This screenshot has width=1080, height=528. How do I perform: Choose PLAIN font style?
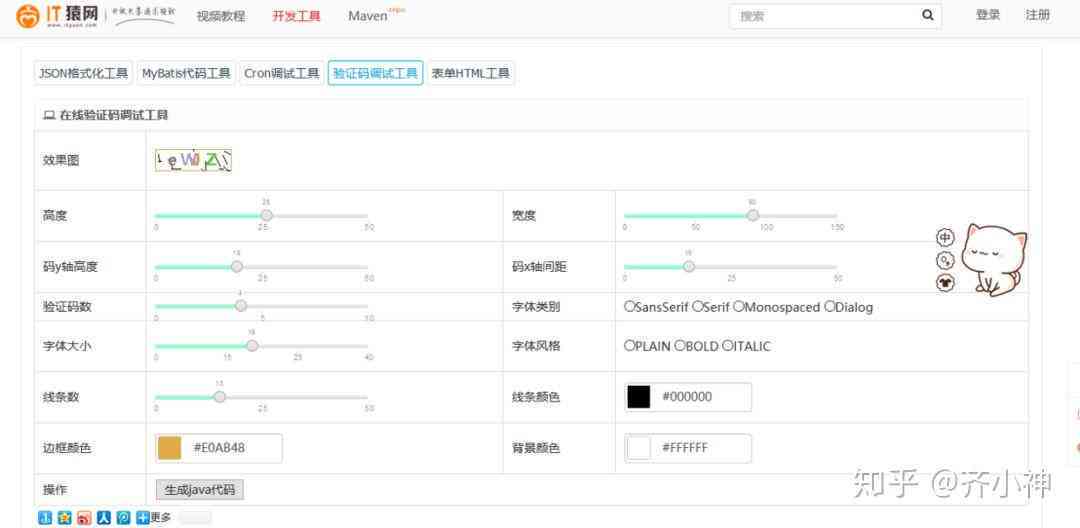point(629,346)
